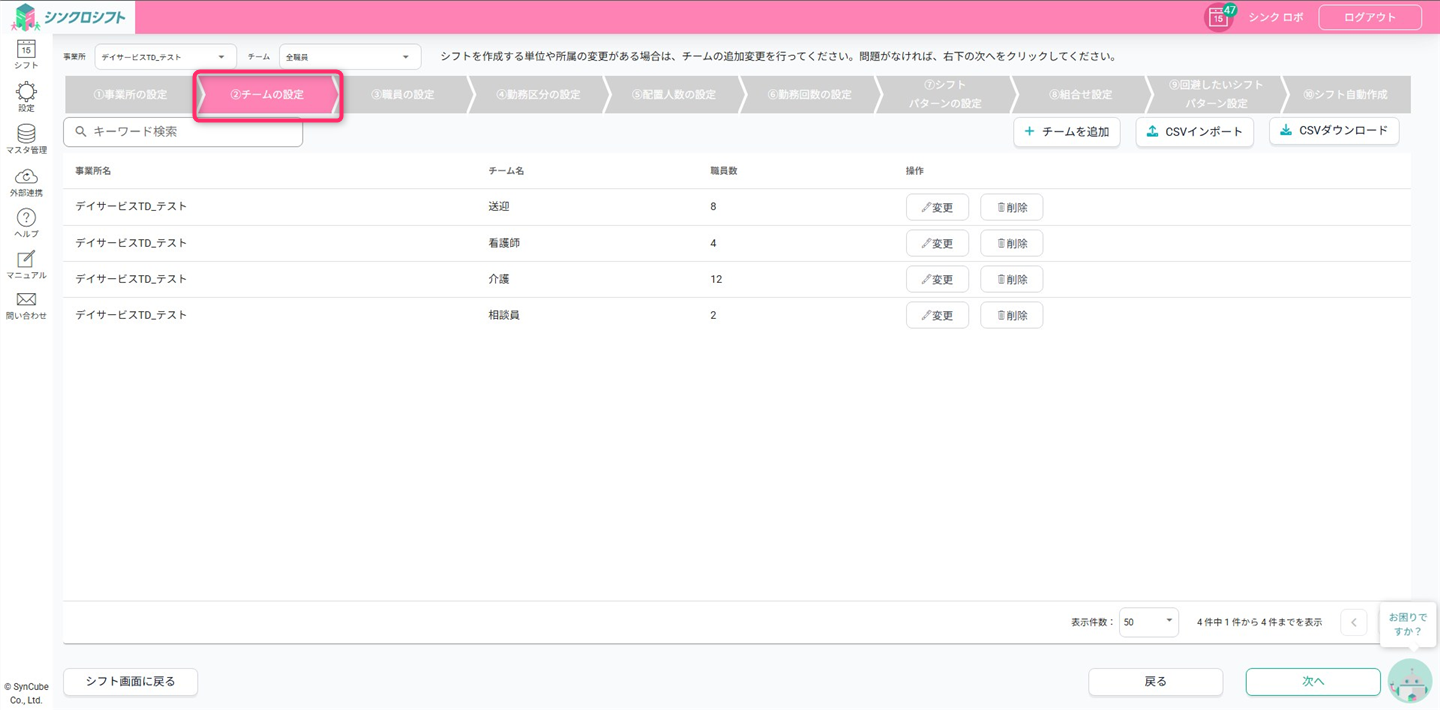
Task: Click the 次へ button
Action: (1312, 682)
